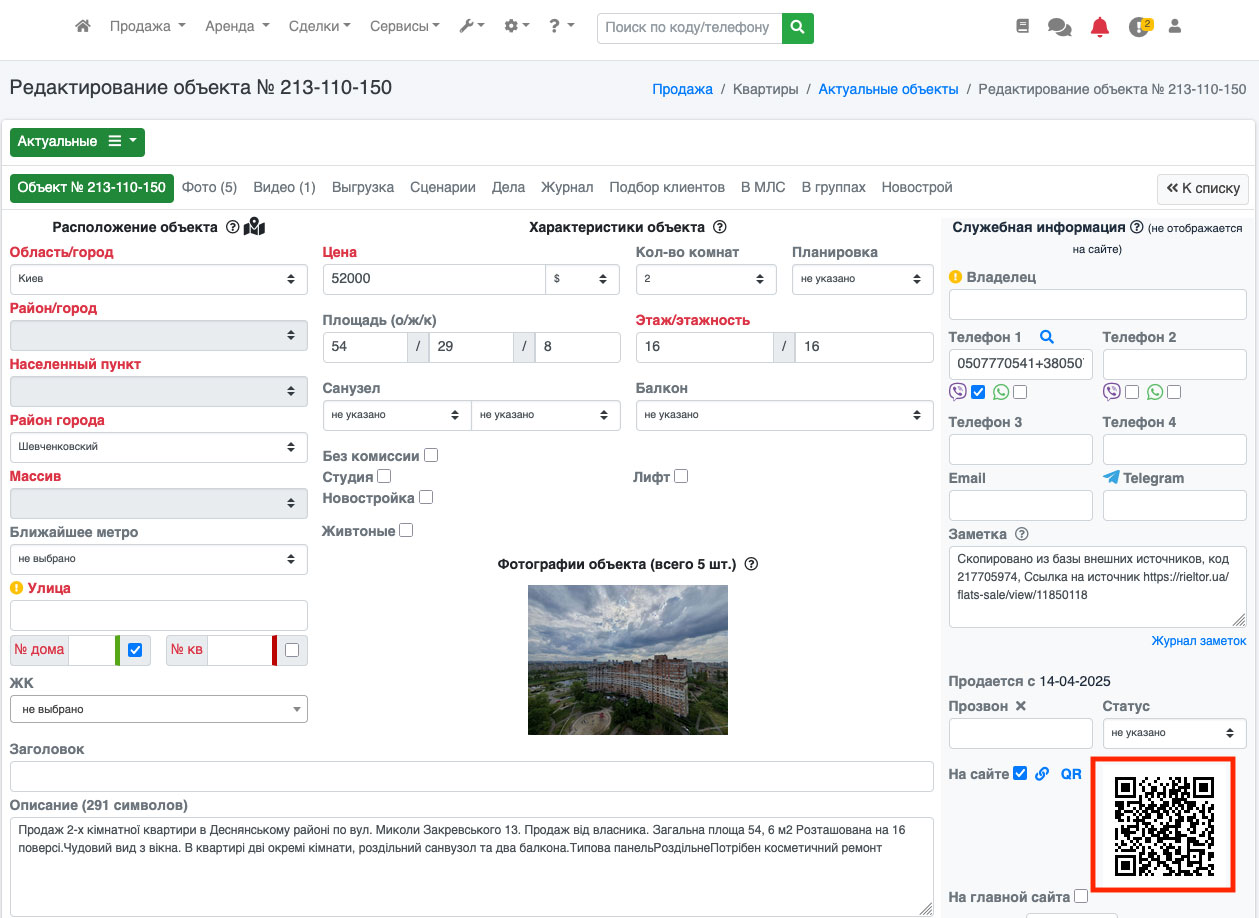This screenshot has height=918, width=1259.
Task: Enable the Без комиссии checkbox
Action: (431, 455)
